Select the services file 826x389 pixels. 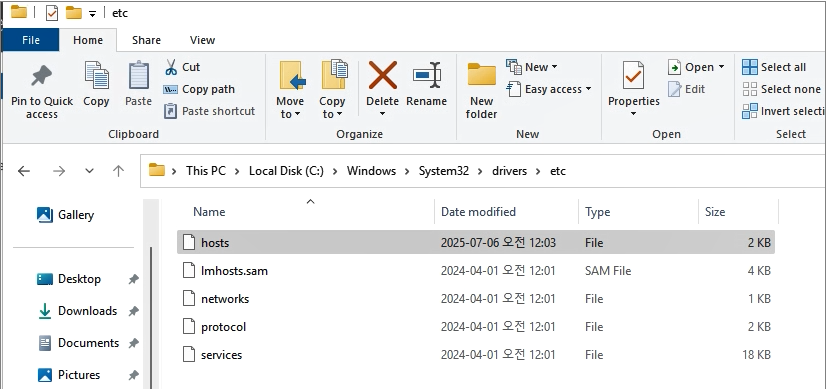(476, 355)
